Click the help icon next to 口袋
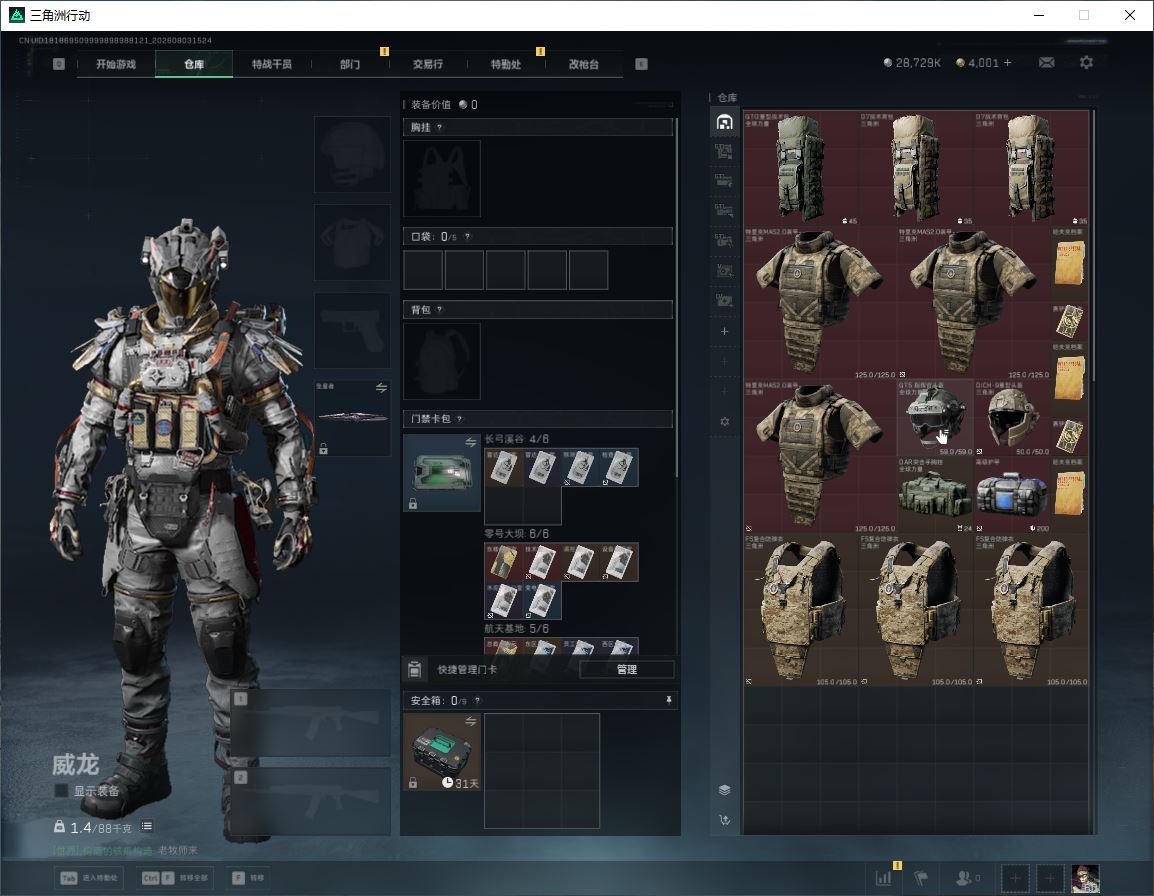1154x896 pixels. [467, 236]
